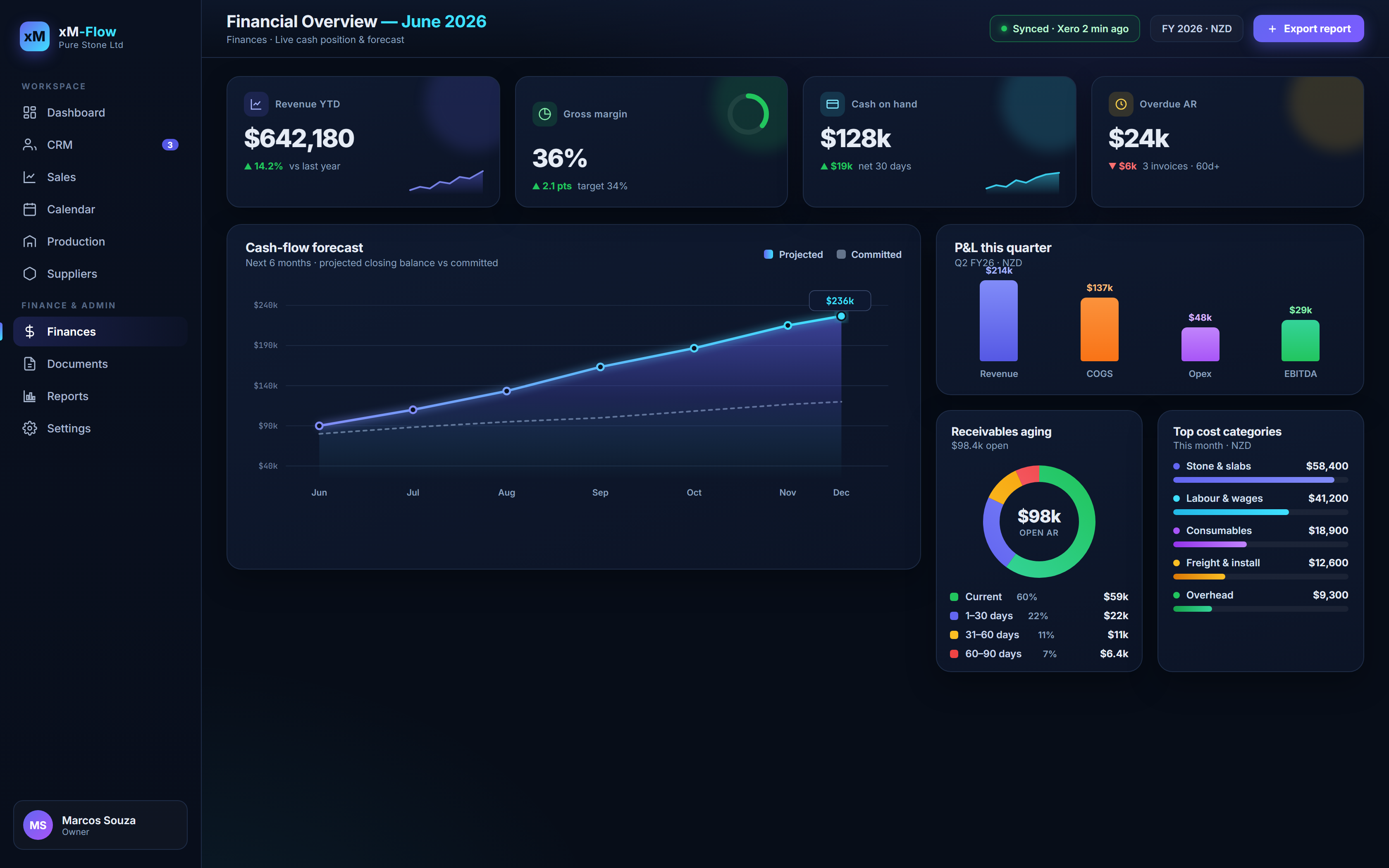
Task: Click the Export report button
Action: [1308, 29]
